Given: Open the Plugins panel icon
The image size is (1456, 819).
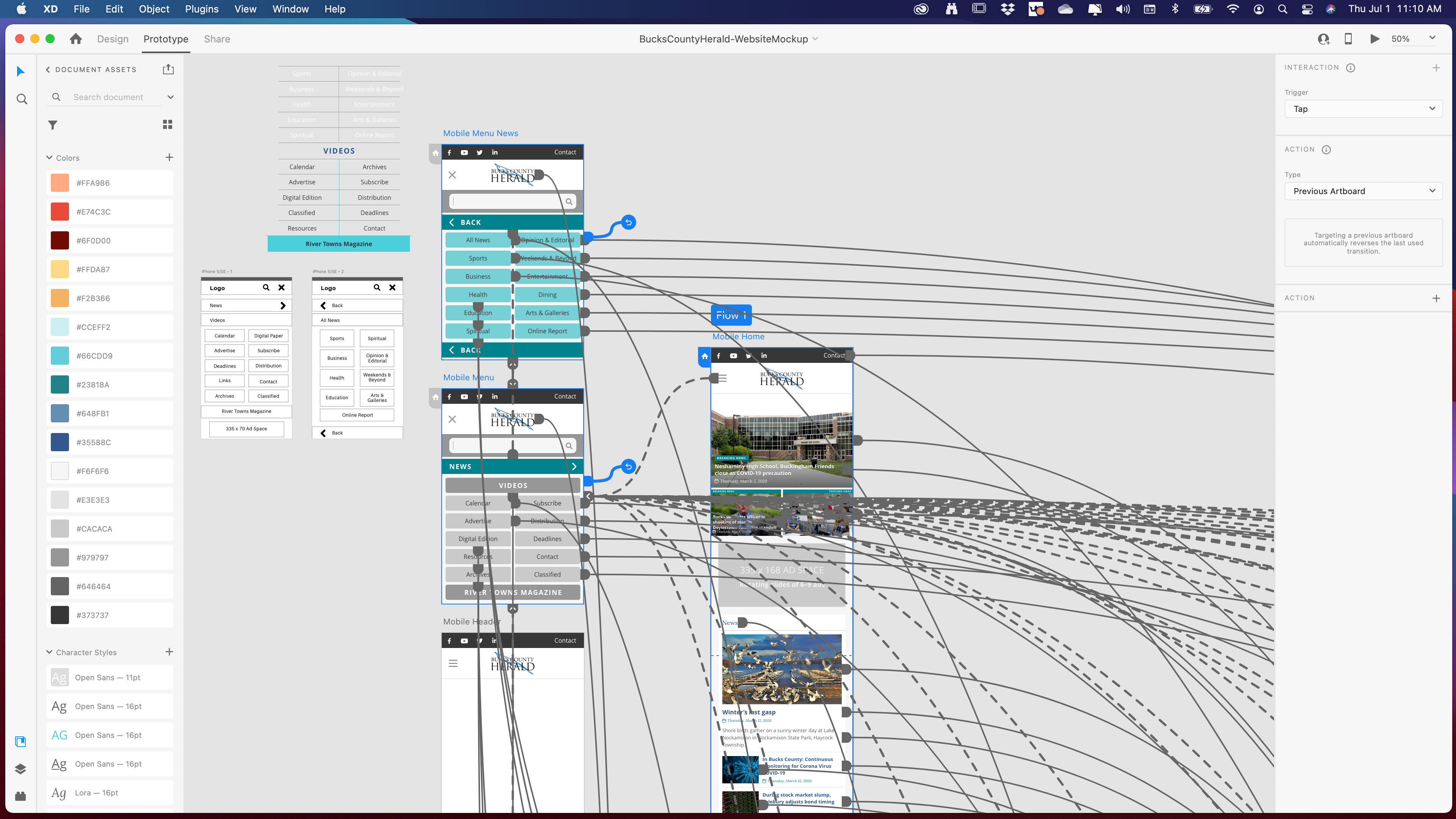Looking at the screenshot, I should point(21,796).
